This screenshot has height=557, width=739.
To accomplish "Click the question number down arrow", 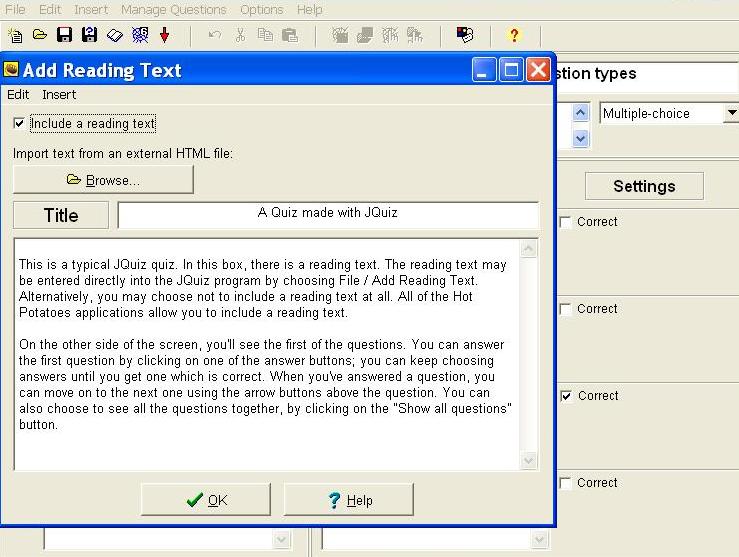I will [581, 139].
